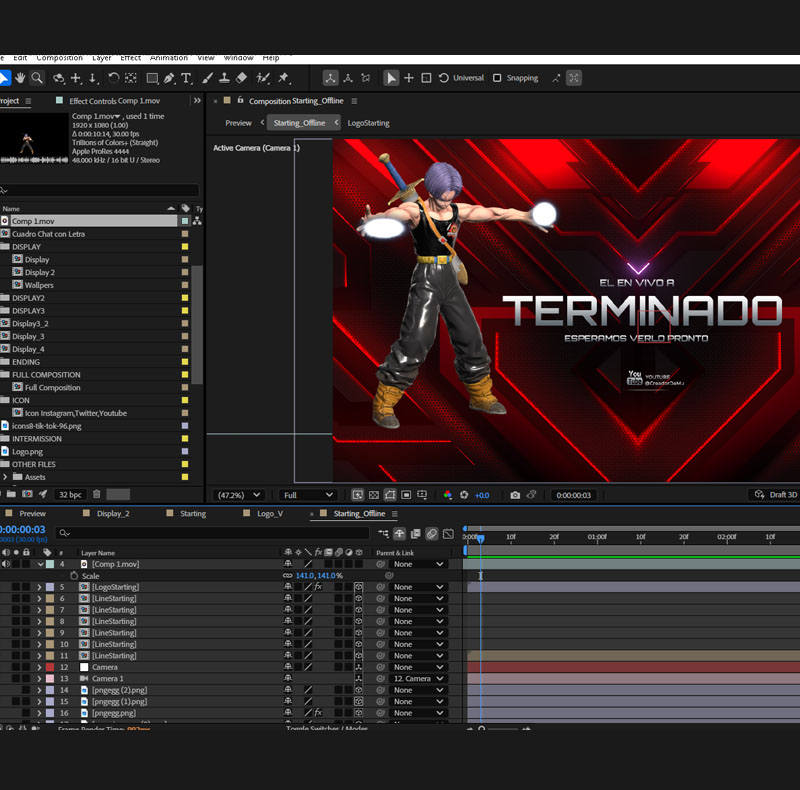Select the Zoom magnifier tool

tap(37, 78)
